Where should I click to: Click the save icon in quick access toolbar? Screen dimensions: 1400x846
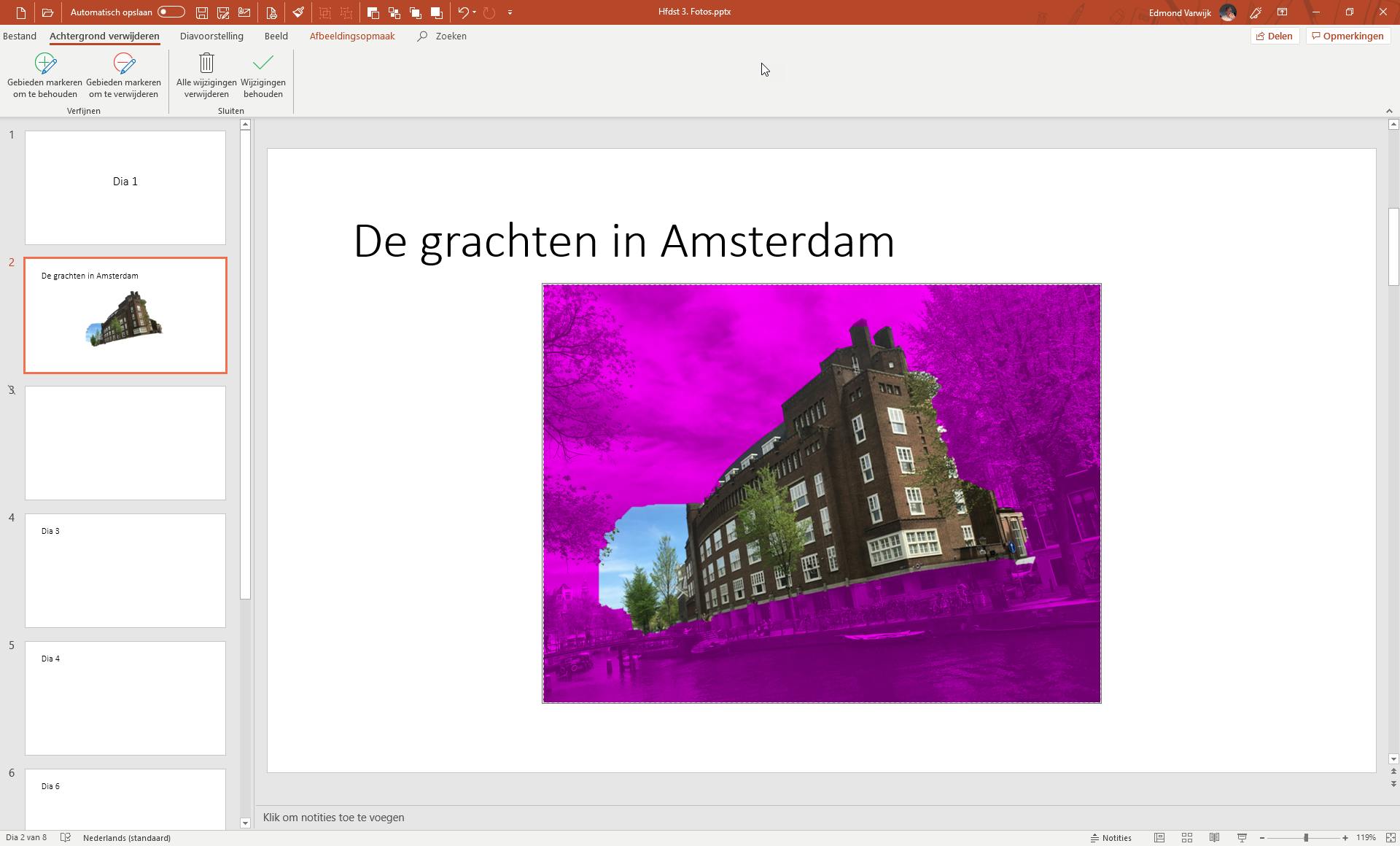point(202,12)
